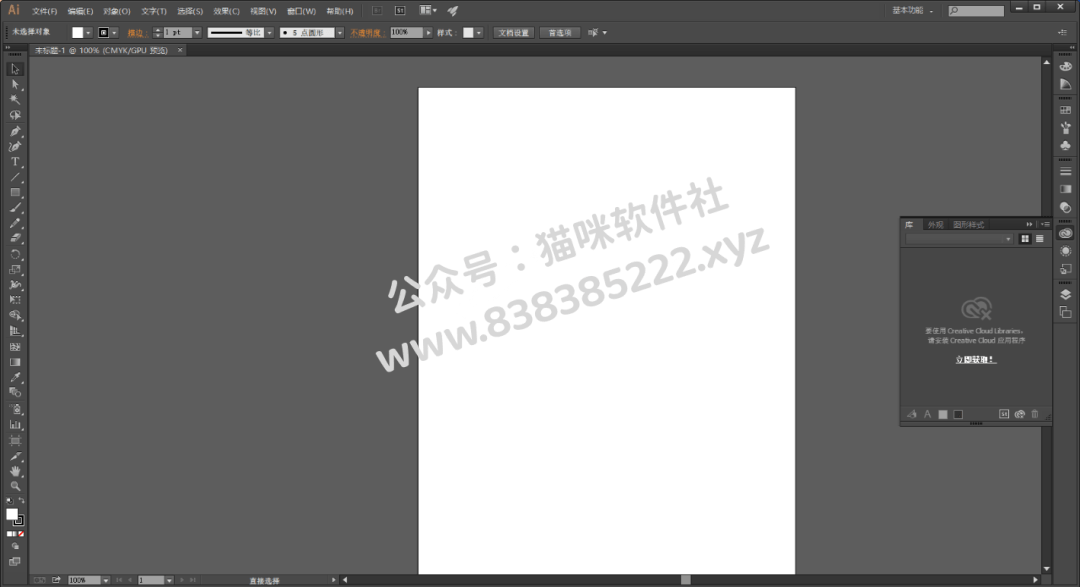Screen dimensions: 1080x587
Task: Click the opacity 100% input field
Action: pos(406,32)
